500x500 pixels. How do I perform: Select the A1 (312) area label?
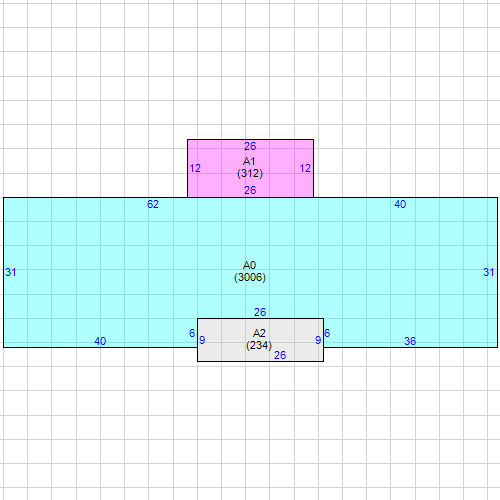pyautogui.click(x=250, y=167)
